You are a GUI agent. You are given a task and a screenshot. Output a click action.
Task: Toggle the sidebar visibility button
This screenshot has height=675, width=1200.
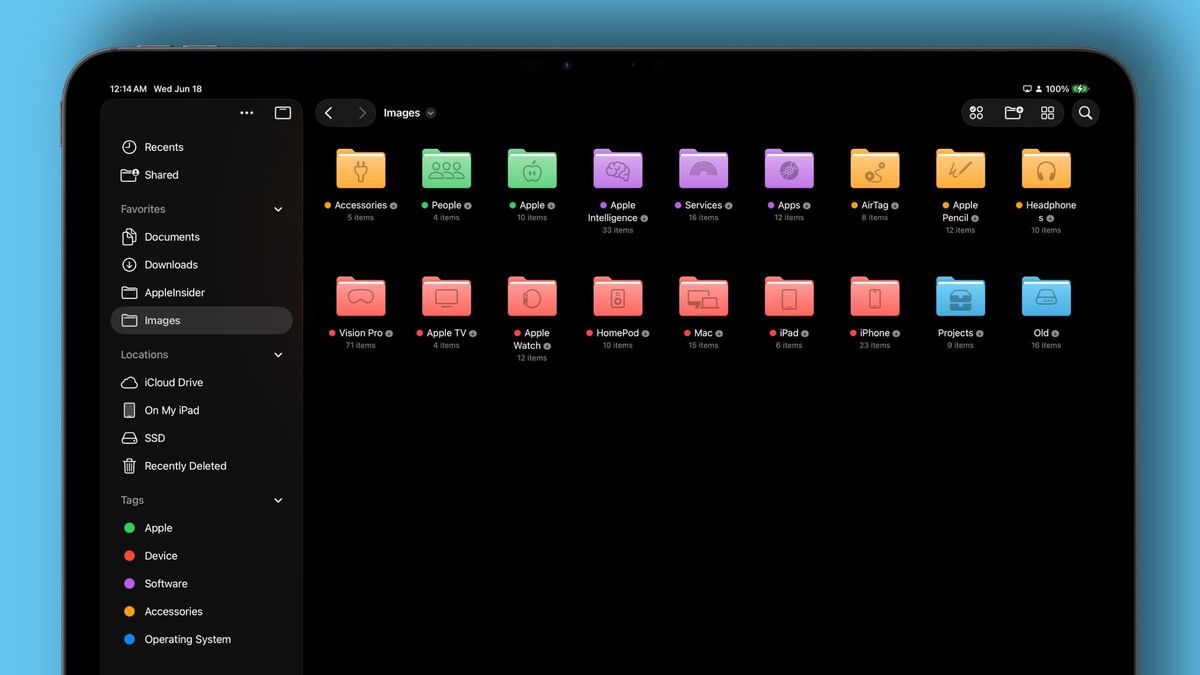tap(283, 113)
